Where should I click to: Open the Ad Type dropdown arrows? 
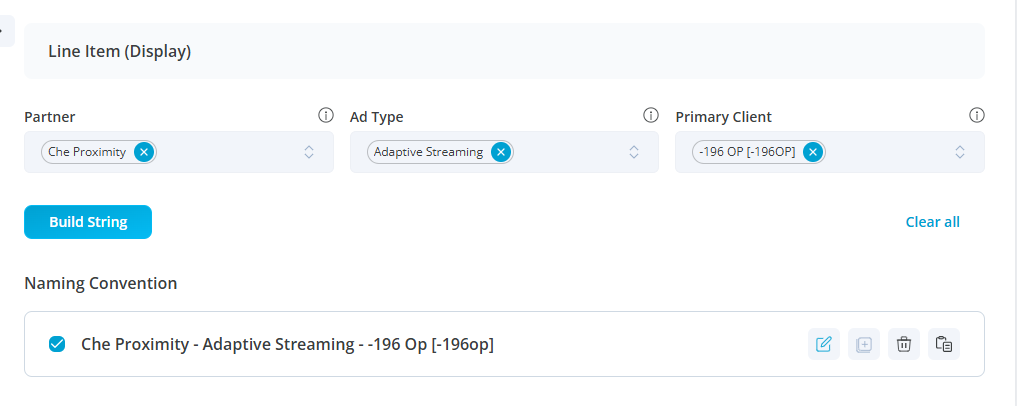click(634, 152)
